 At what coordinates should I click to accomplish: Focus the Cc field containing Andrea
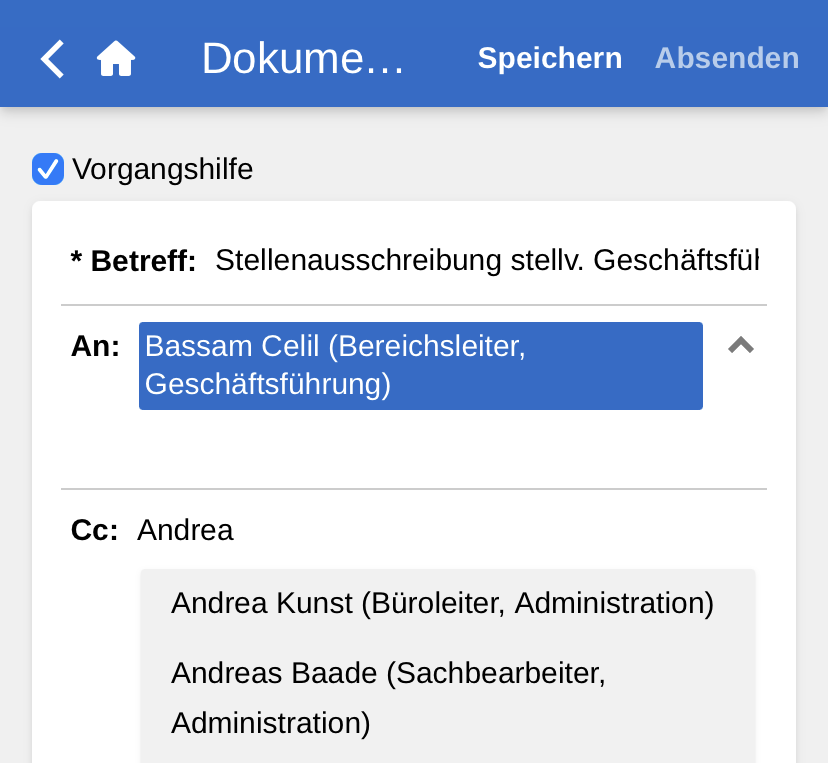point(440,530)
